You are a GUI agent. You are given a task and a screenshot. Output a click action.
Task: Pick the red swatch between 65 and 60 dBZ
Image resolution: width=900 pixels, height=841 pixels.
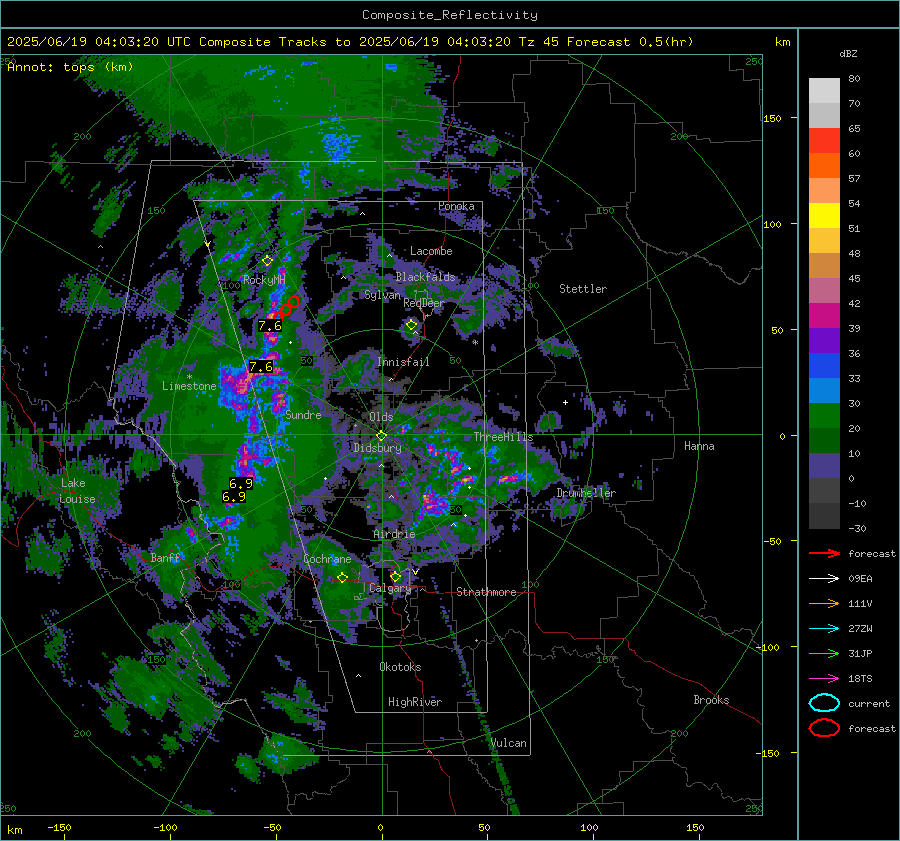pyautogui.click(x=824, y=141)
